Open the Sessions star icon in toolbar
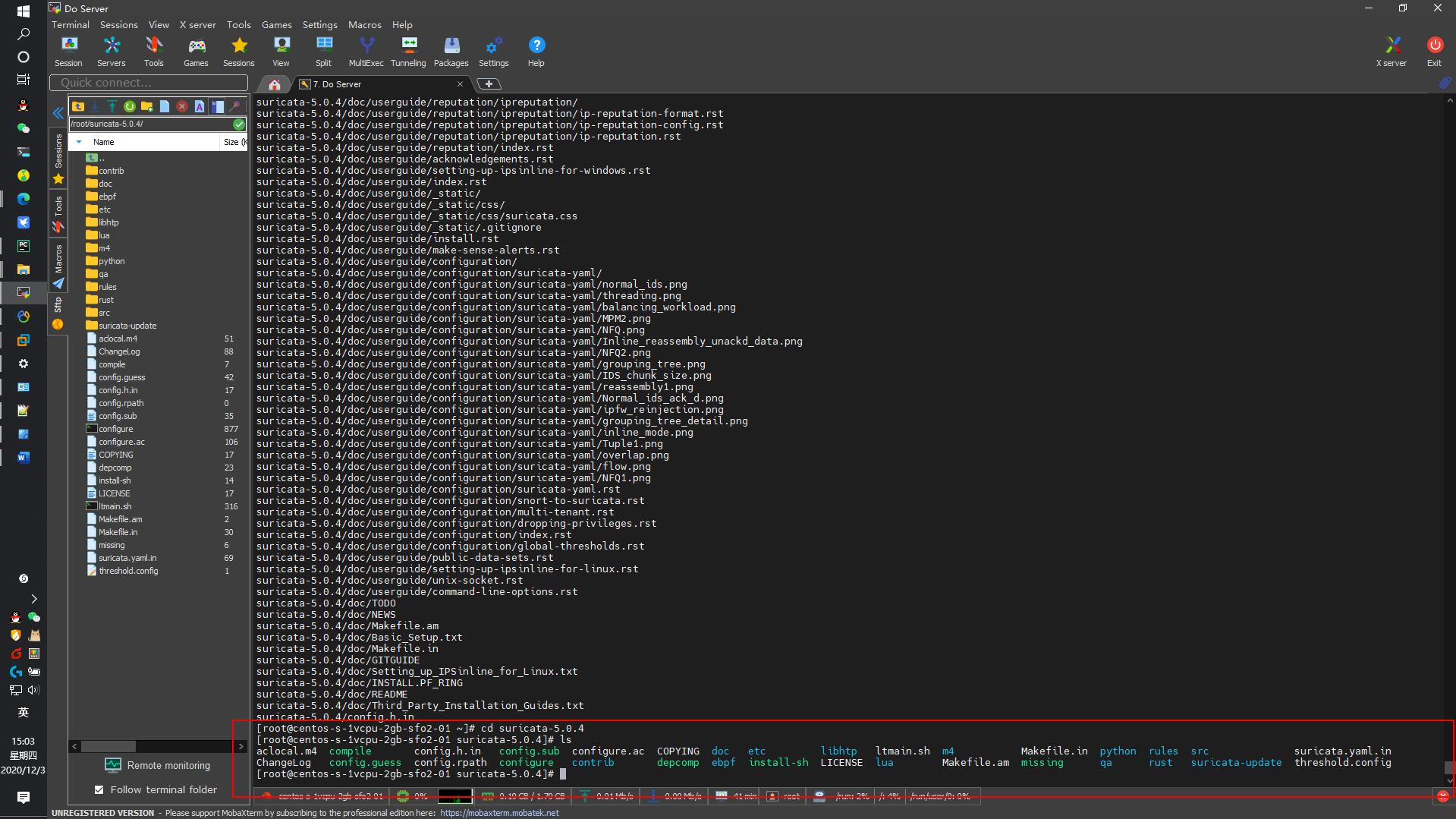1456x819 pixels. click(x=238, y=52)
